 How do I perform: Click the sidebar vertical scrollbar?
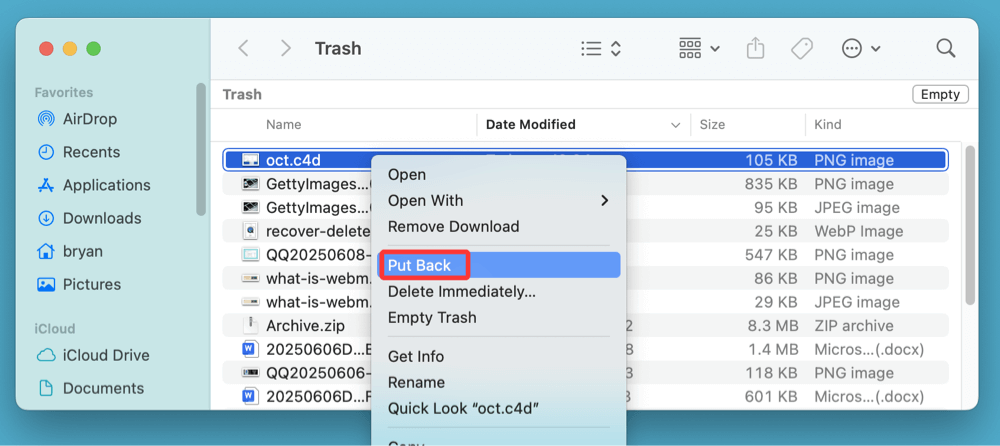[201, 149]
